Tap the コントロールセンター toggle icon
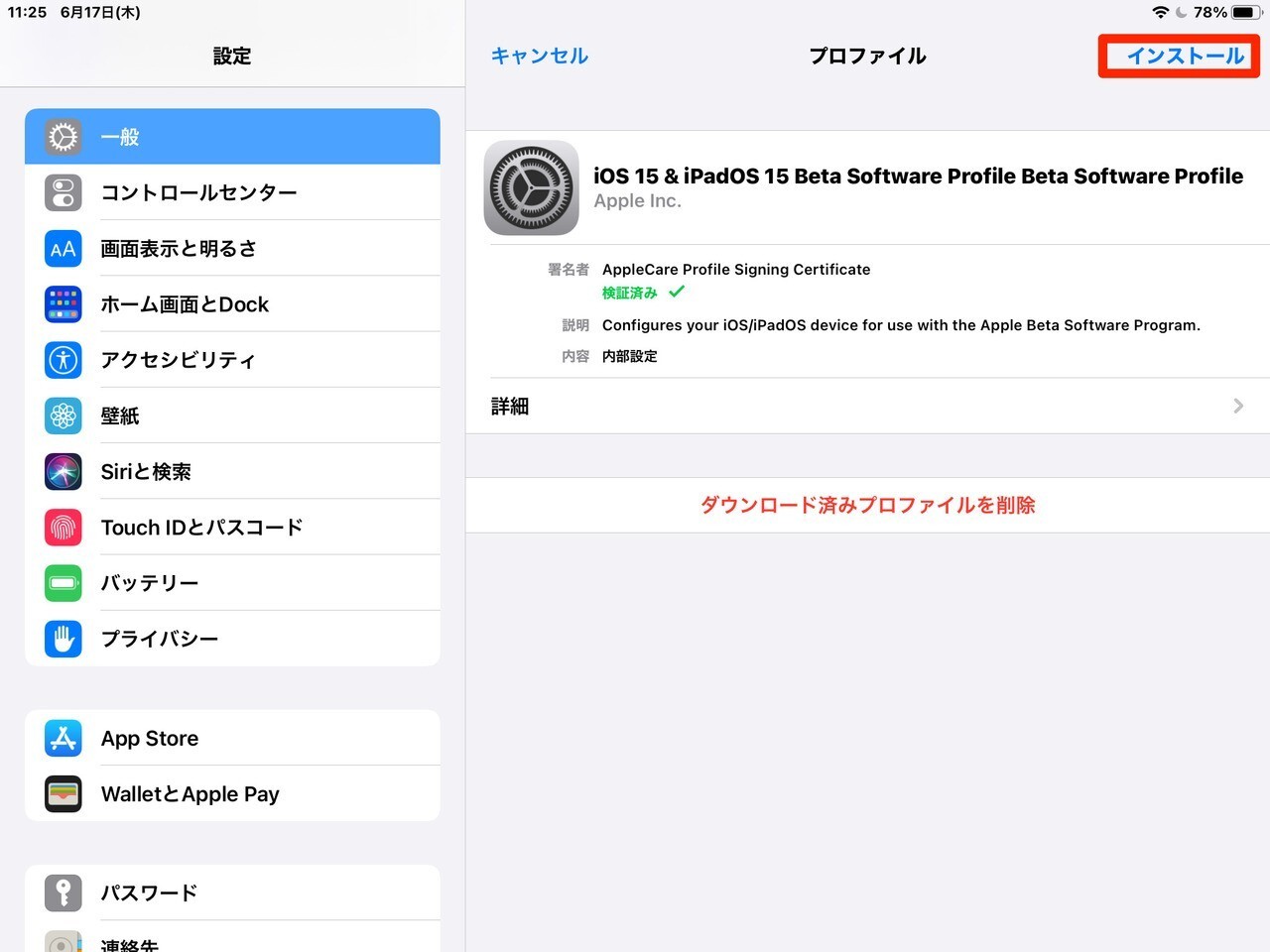 coord(63,192)
